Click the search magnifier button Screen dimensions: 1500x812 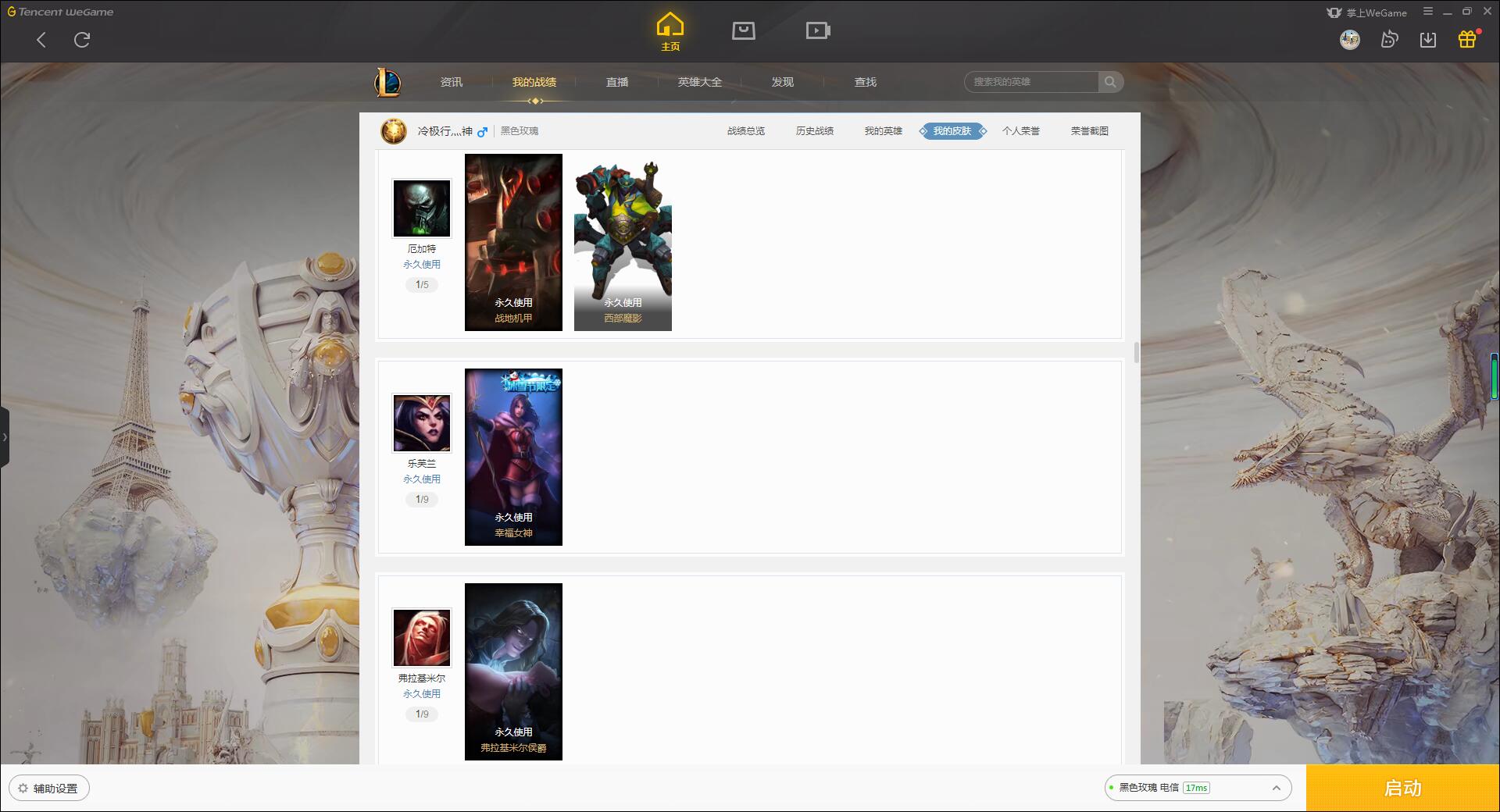[1110, 82]
